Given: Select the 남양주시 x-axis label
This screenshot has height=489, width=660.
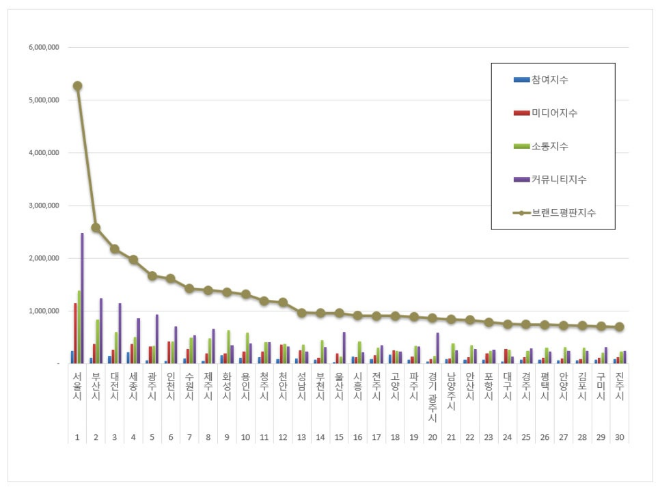Looking at the screenshot, I should coord(451,389).
